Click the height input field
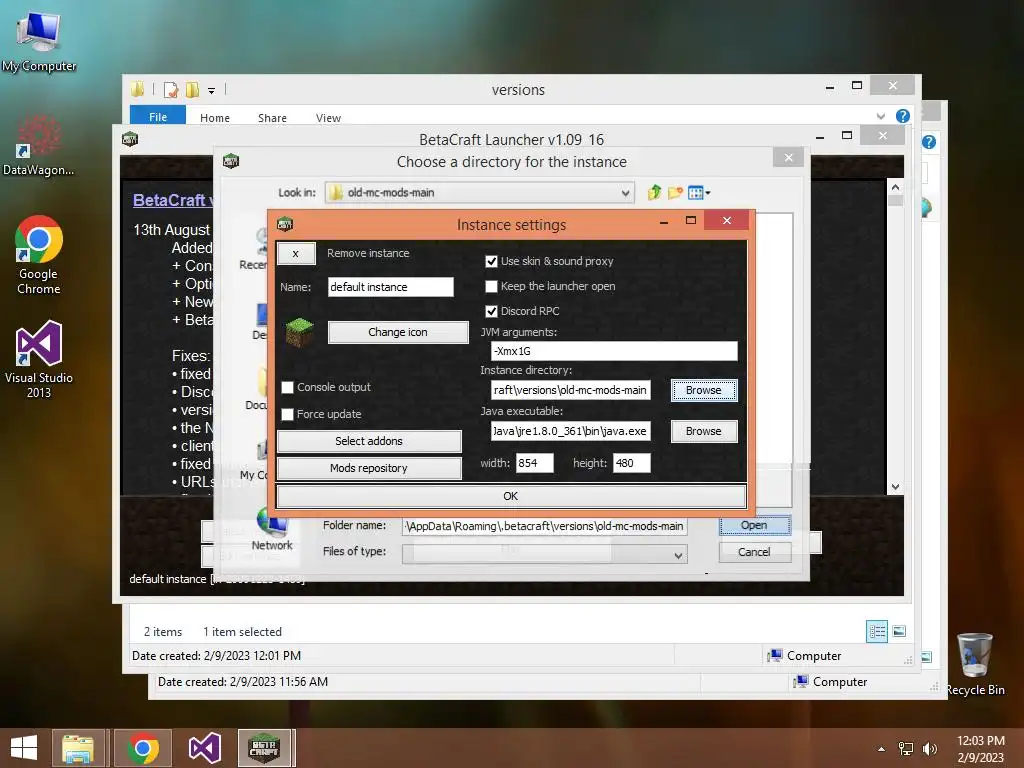 tap(632, 463)
